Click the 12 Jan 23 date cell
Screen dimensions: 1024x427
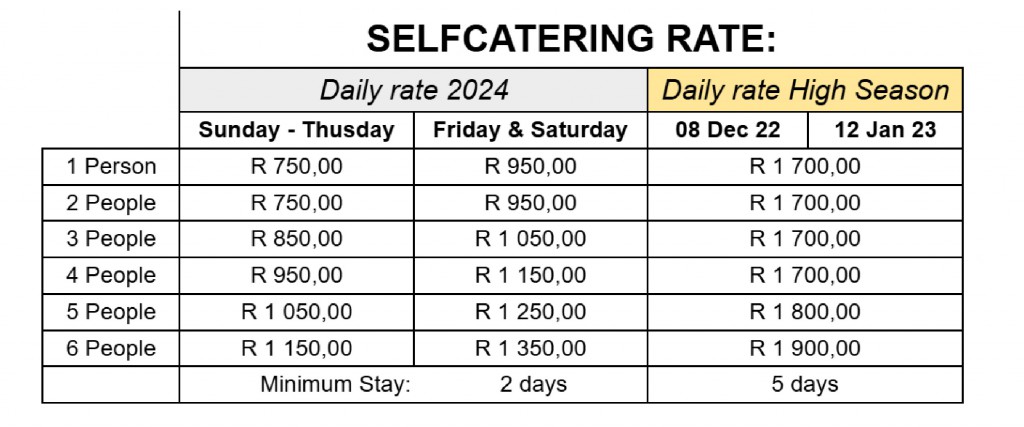tap(884, 130)
